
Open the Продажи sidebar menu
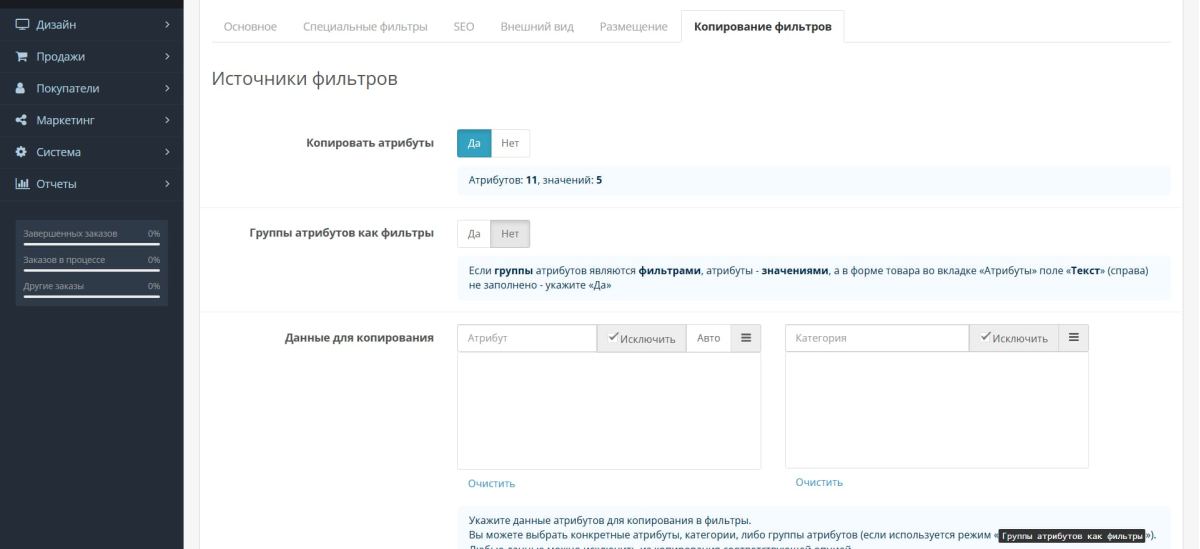tap(92, 56)
